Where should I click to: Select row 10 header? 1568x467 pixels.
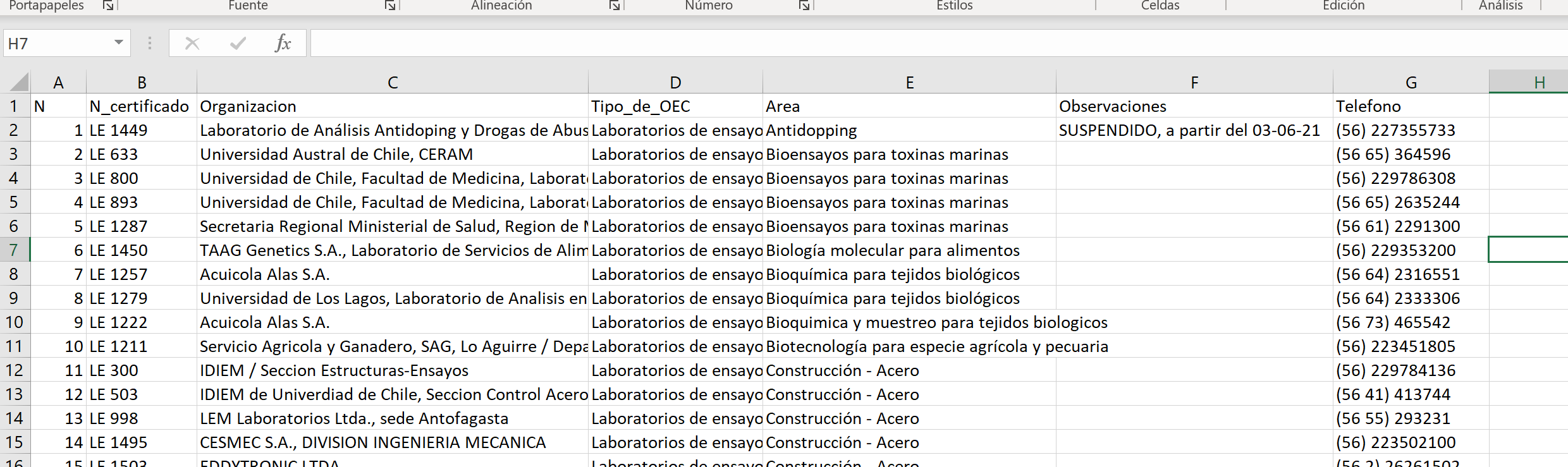(x=14, y=322)
